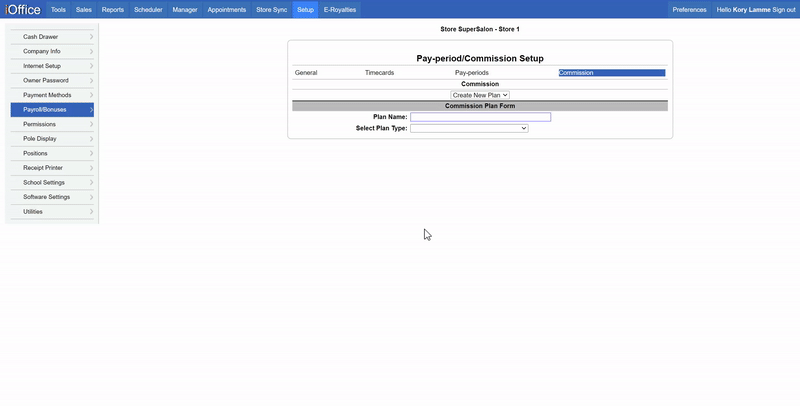The height and width of the screenshot is (406, 800).
Task: Select Cash Drawer in sidebar
Action: tap(52, 37)
